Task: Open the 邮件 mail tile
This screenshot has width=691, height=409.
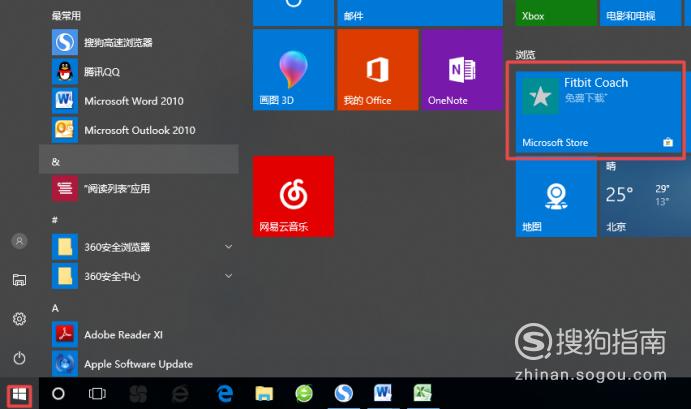Action: 420,13
